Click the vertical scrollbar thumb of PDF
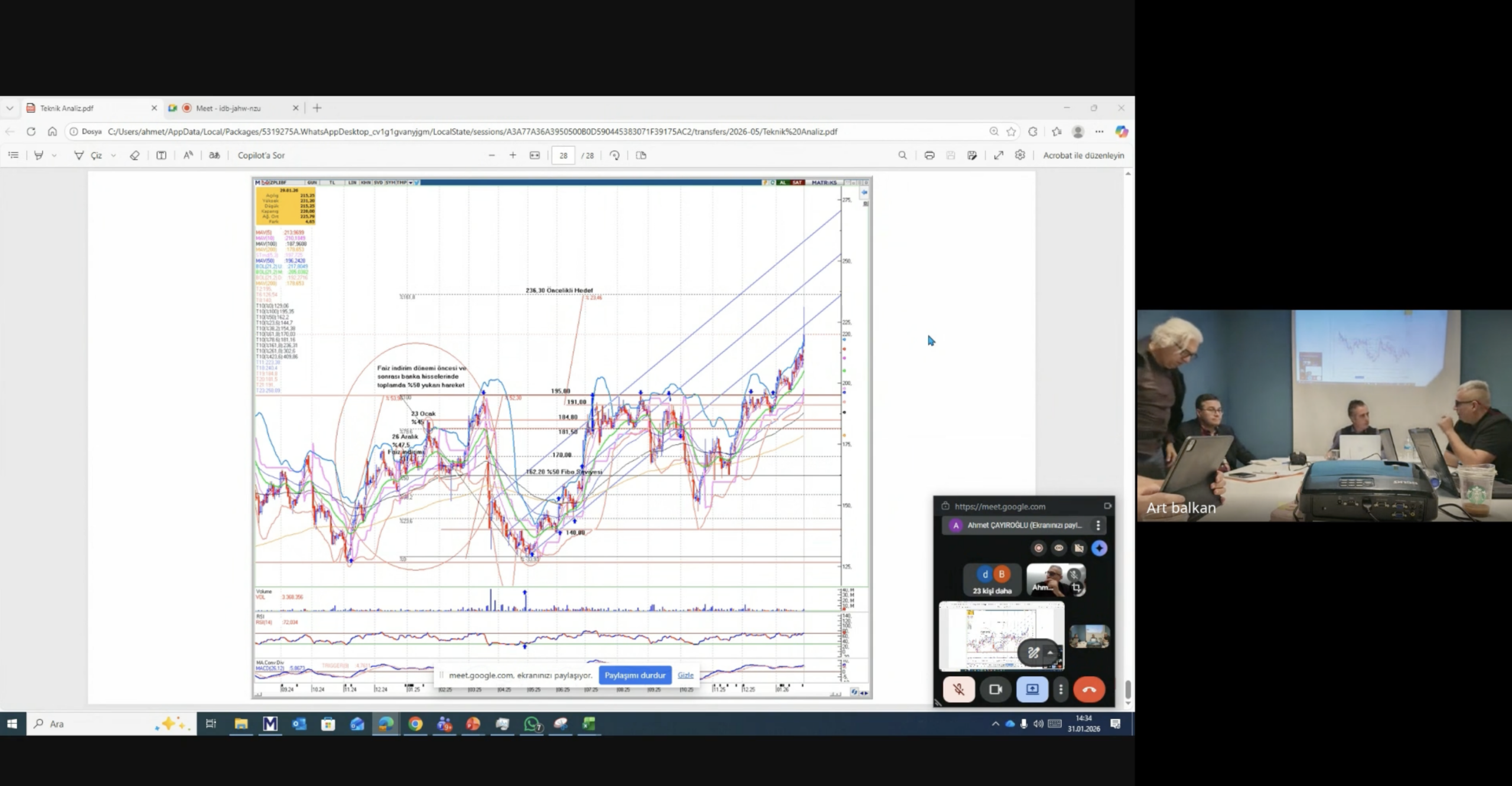This screenshot has width=1512, height=786. coord(1128,689)
